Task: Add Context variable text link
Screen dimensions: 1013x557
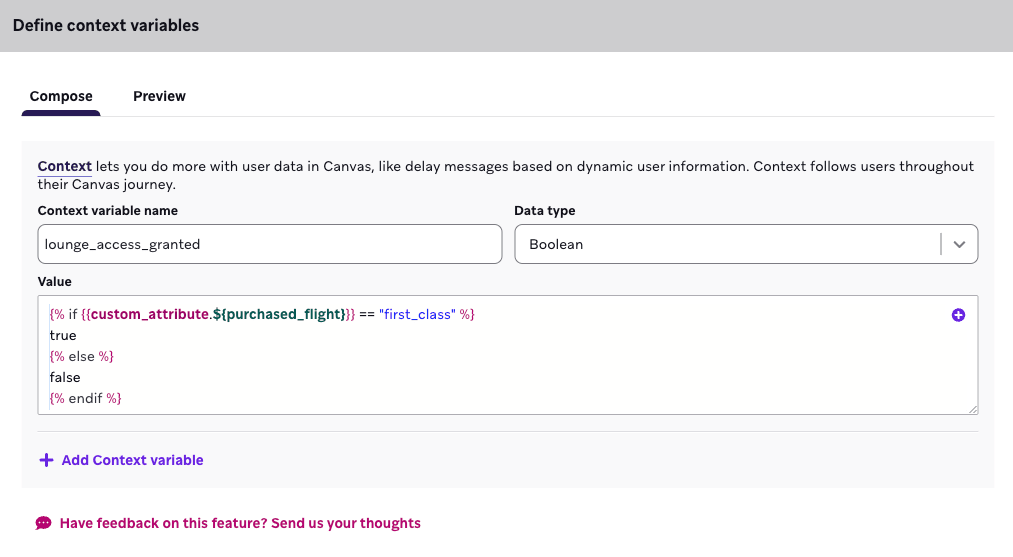Action: (x=132, y=460)
